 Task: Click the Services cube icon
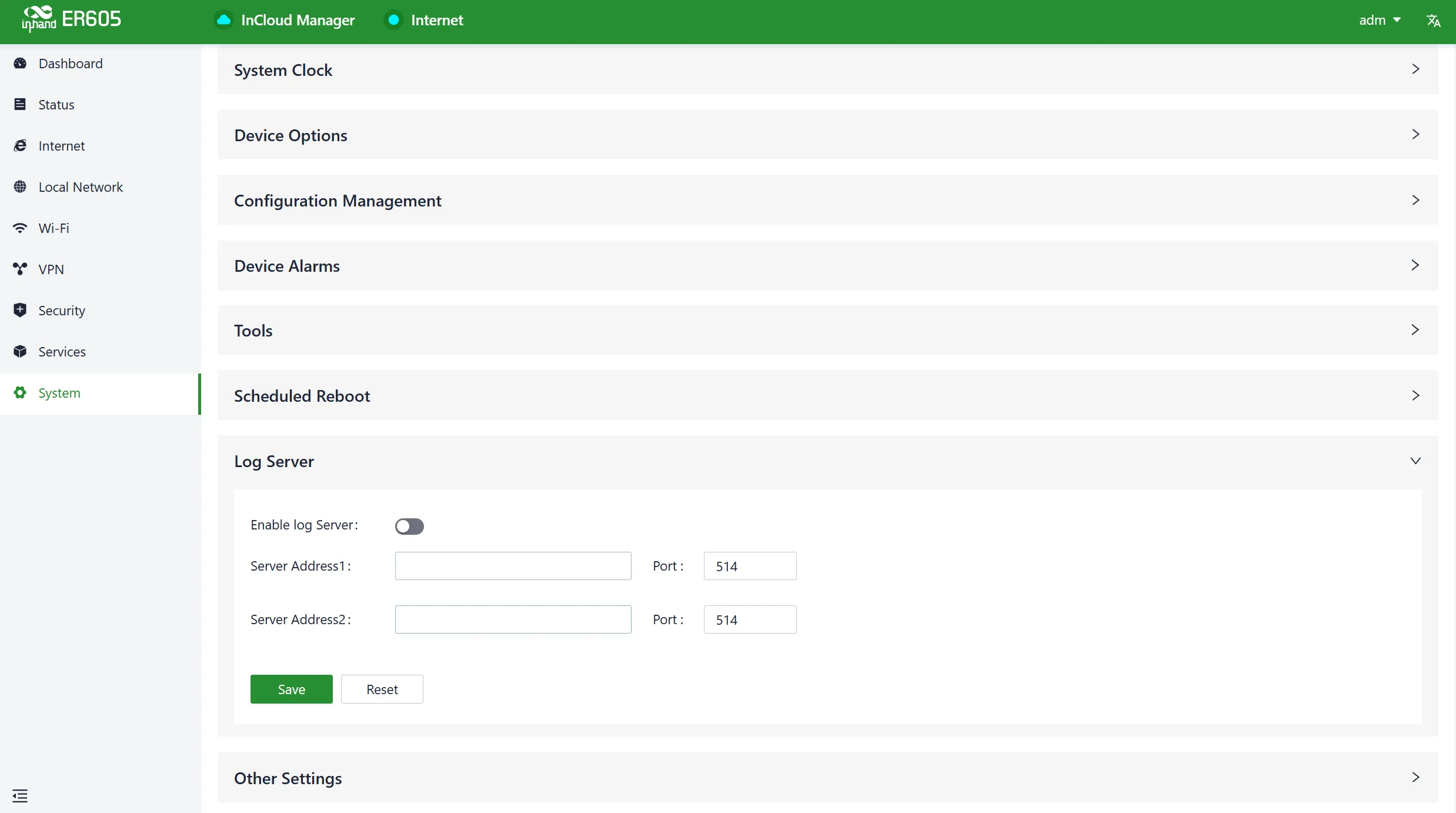(x=20, y=352)
